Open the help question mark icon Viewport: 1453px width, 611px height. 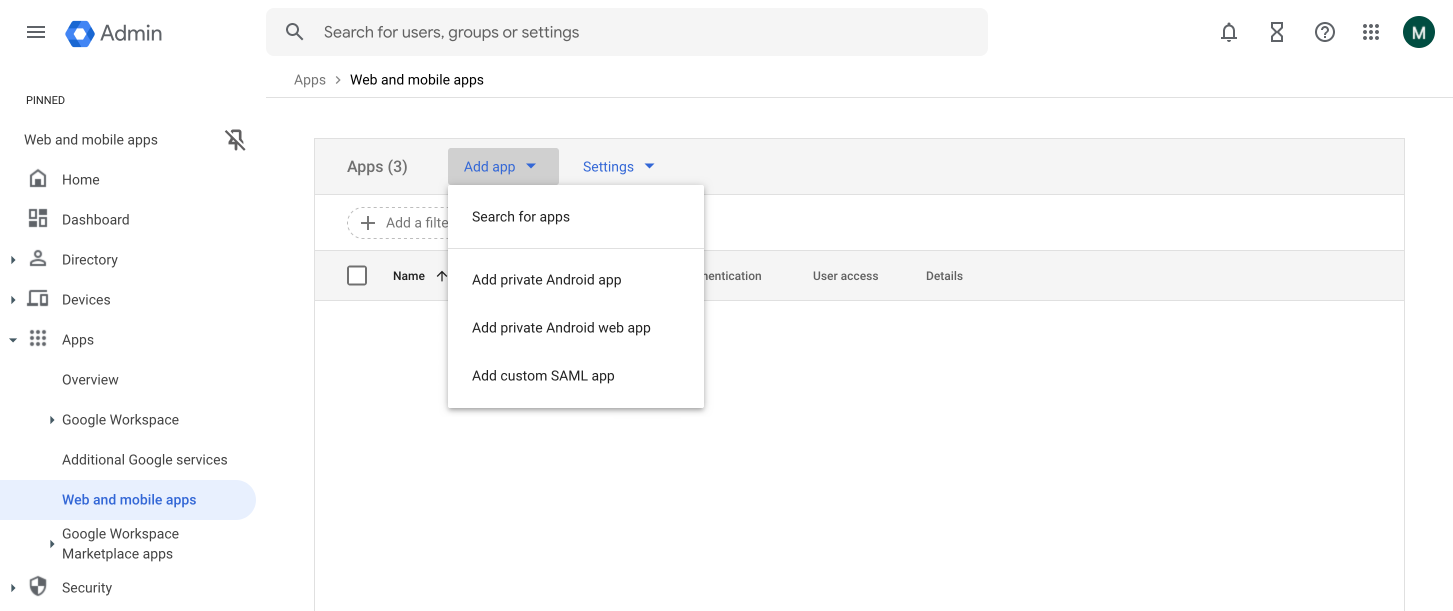1325,32
